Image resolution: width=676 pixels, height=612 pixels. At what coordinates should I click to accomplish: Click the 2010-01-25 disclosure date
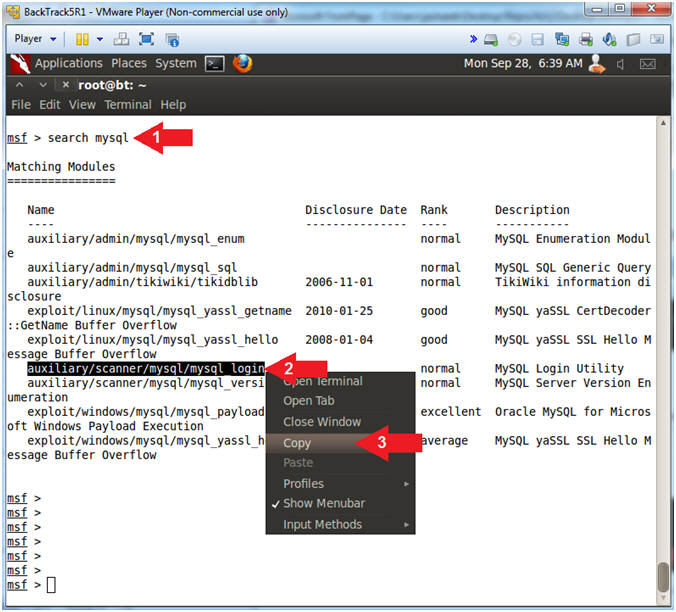[339, 311]
